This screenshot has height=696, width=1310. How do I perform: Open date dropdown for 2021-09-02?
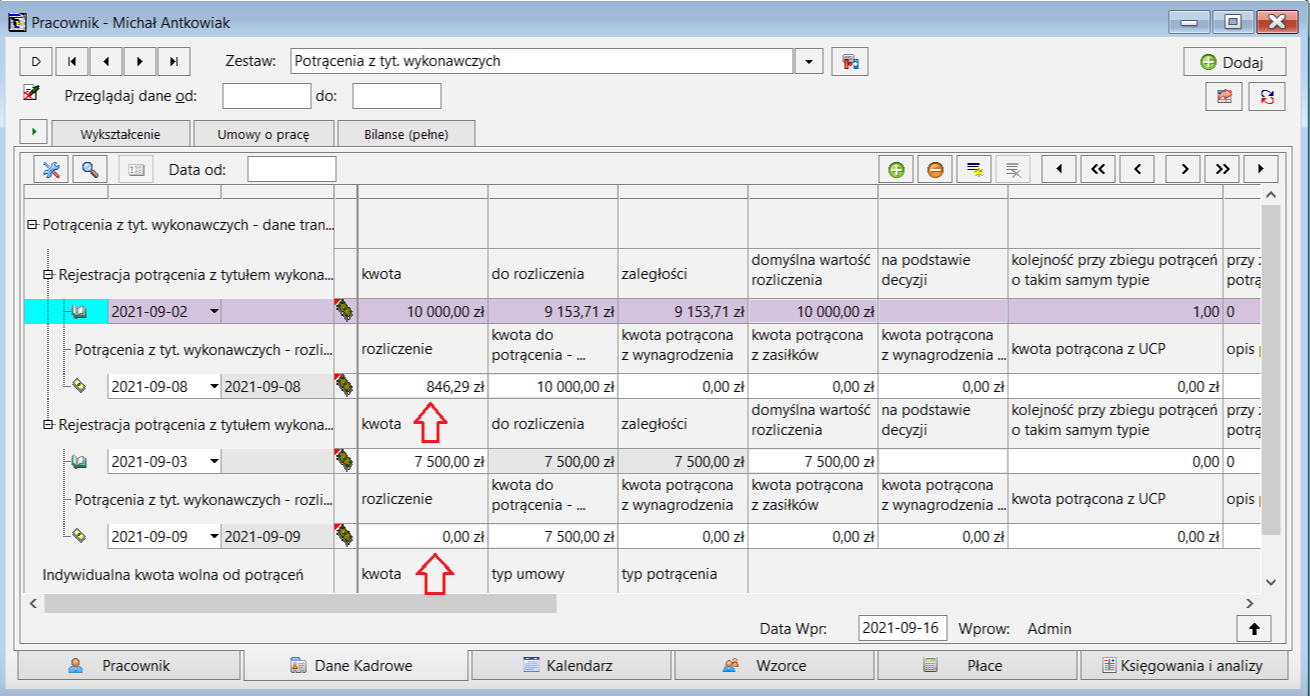(214, 311)
